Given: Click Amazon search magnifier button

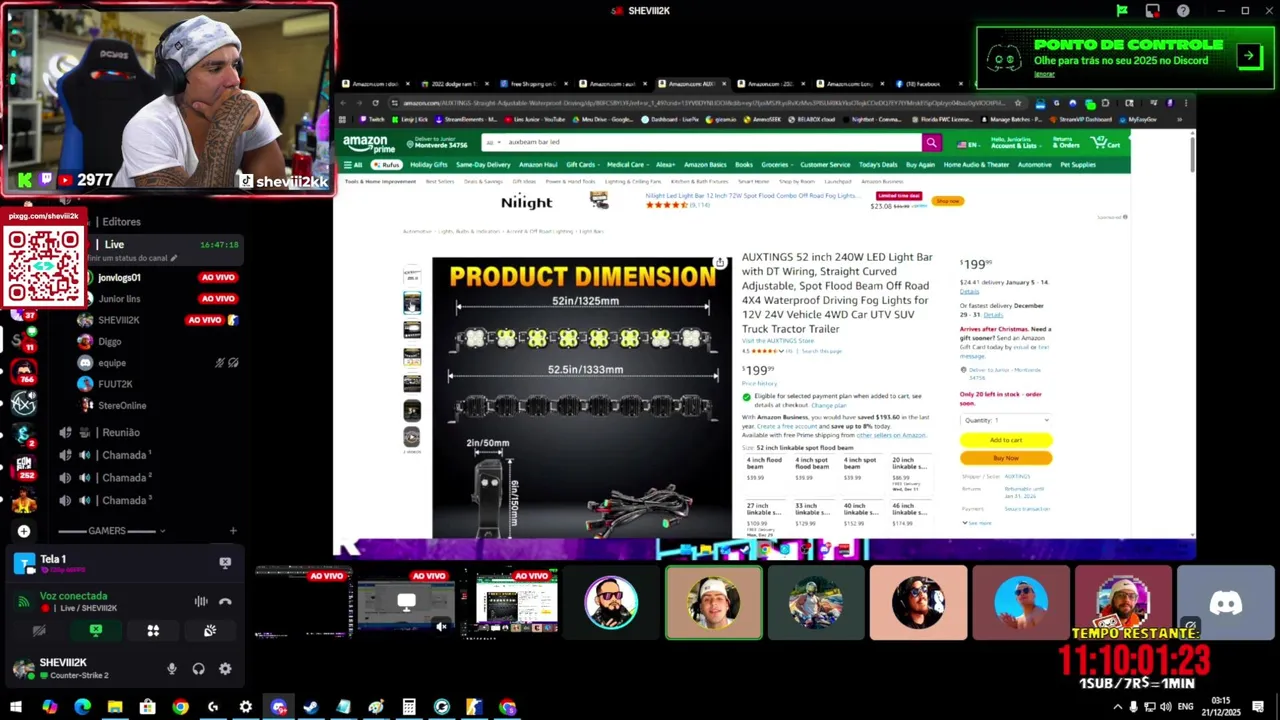Looking at the screenshot, I should coord(931,143).
